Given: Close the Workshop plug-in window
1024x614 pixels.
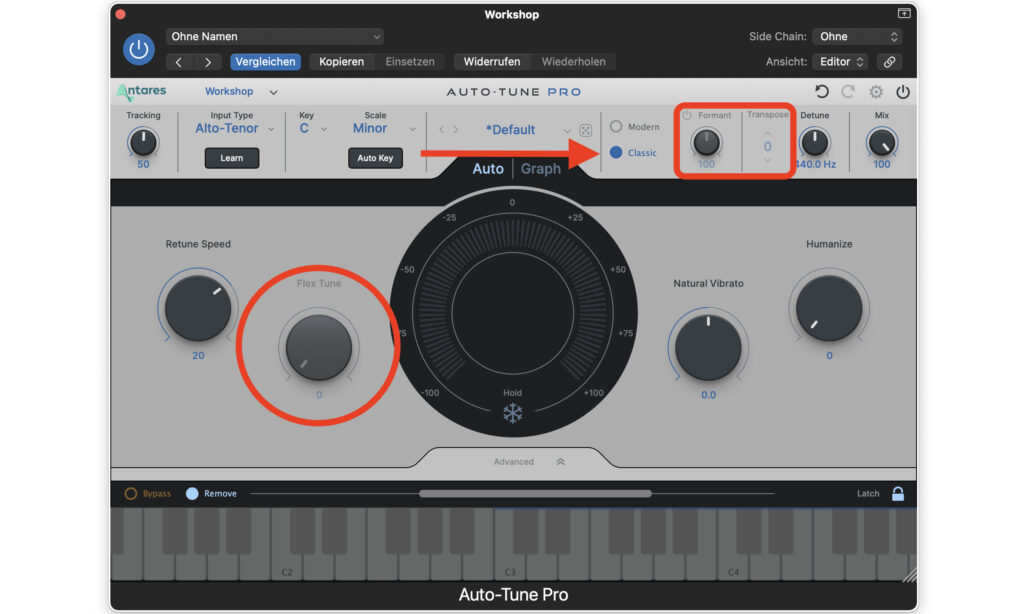Looking at the screenshot, I should (121, 14).
